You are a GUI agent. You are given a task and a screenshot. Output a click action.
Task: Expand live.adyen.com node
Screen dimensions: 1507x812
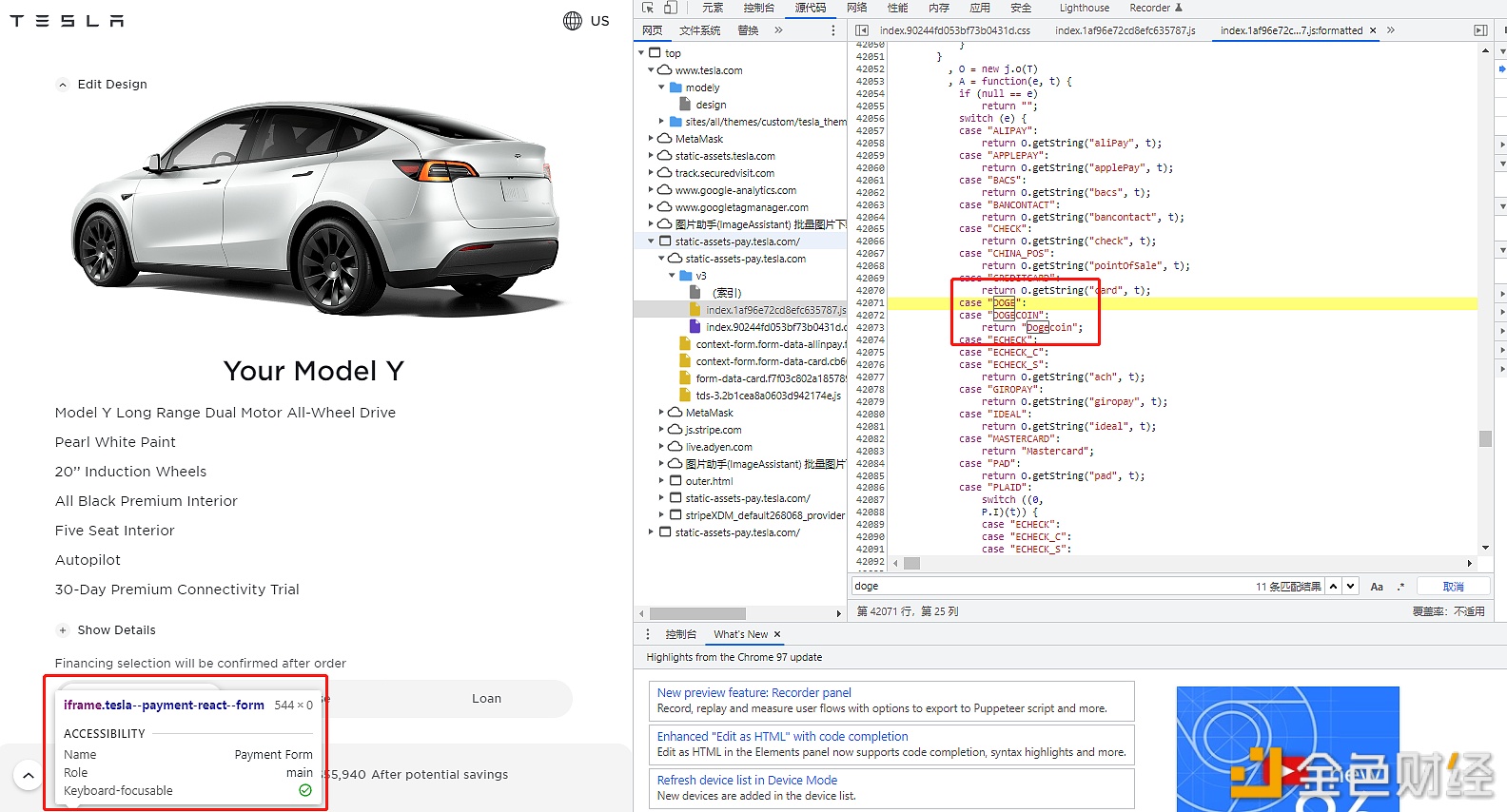[x=662, y=447]
